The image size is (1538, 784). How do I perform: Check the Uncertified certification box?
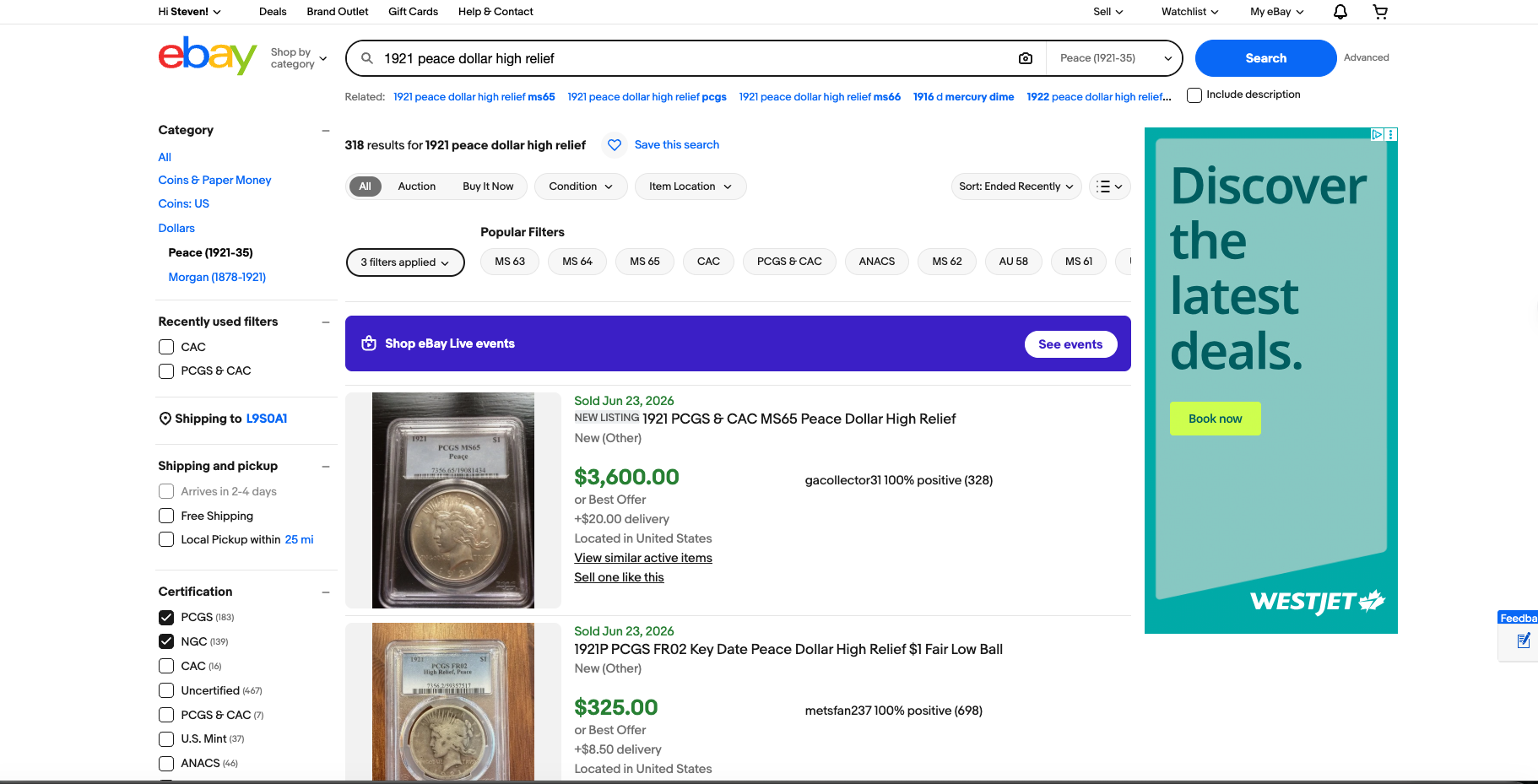tap(166, 690)
